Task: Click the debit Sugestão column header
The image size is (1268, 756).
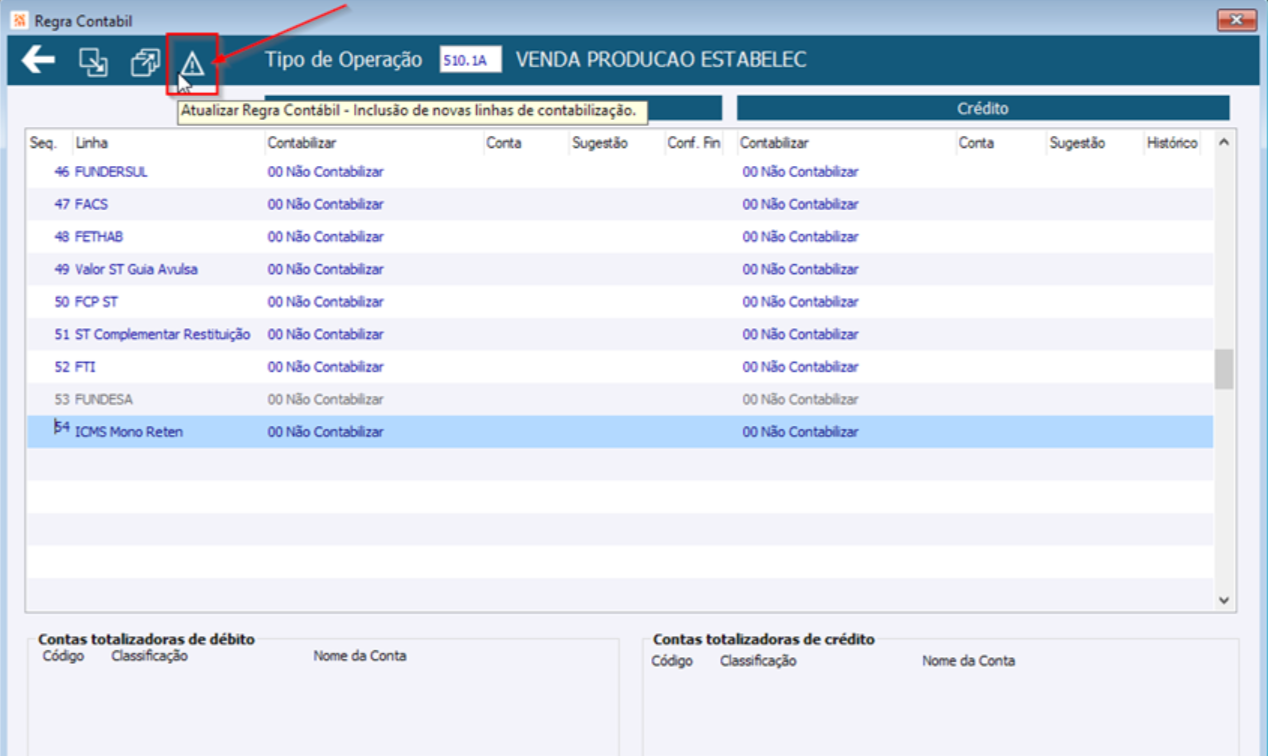Action: (x=600, y=143)
